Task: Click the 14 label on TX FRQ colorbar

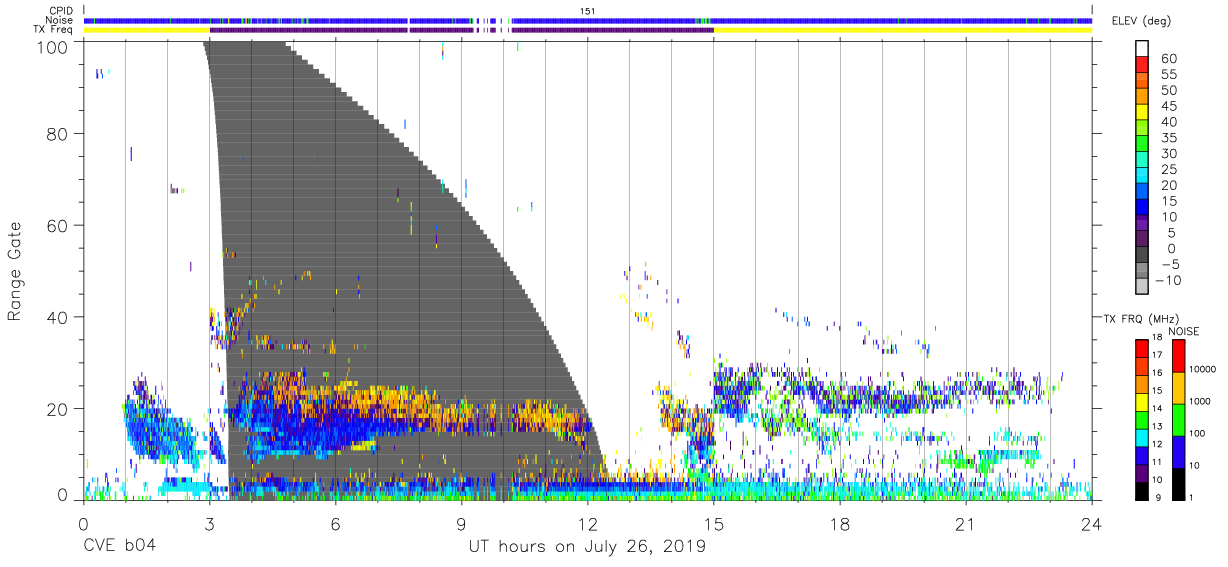Action: [x=1156, y=409]
